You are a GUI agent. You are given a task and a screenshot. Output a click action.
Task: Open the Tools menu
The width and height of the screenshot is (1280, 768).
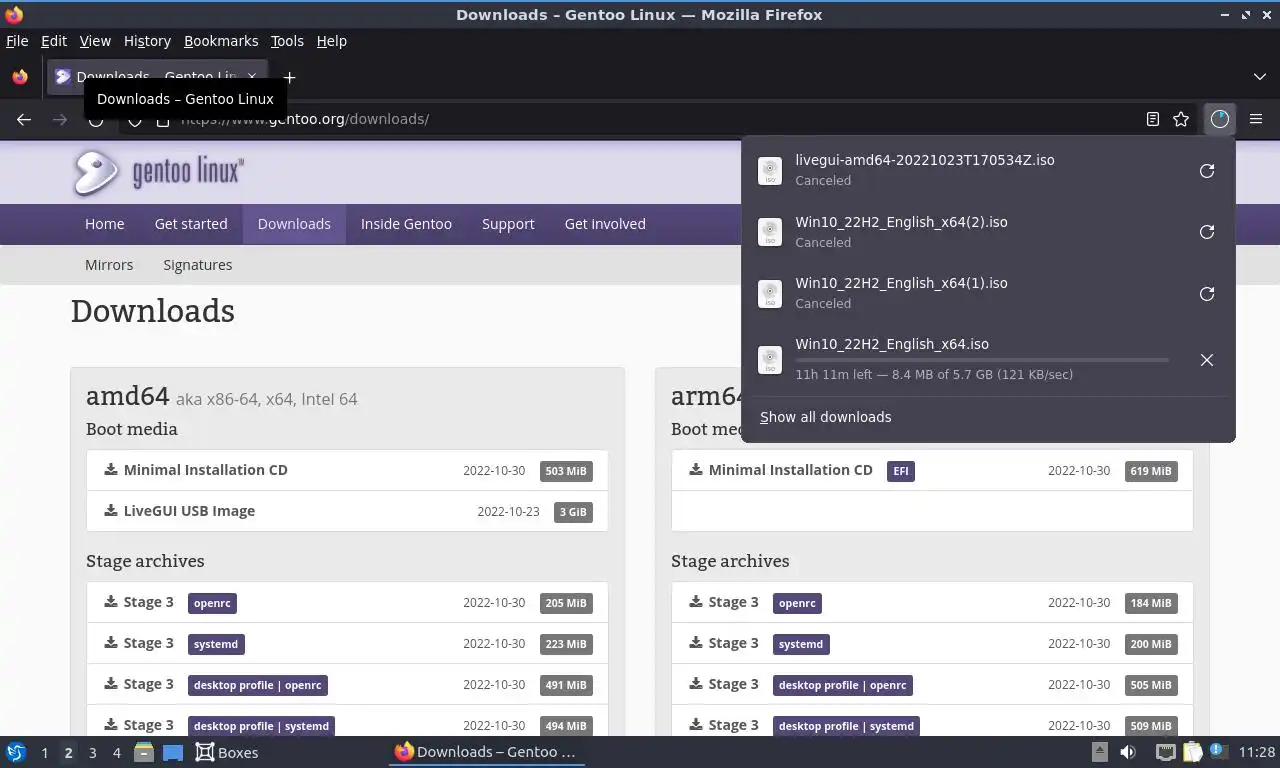tap(287, 41)
